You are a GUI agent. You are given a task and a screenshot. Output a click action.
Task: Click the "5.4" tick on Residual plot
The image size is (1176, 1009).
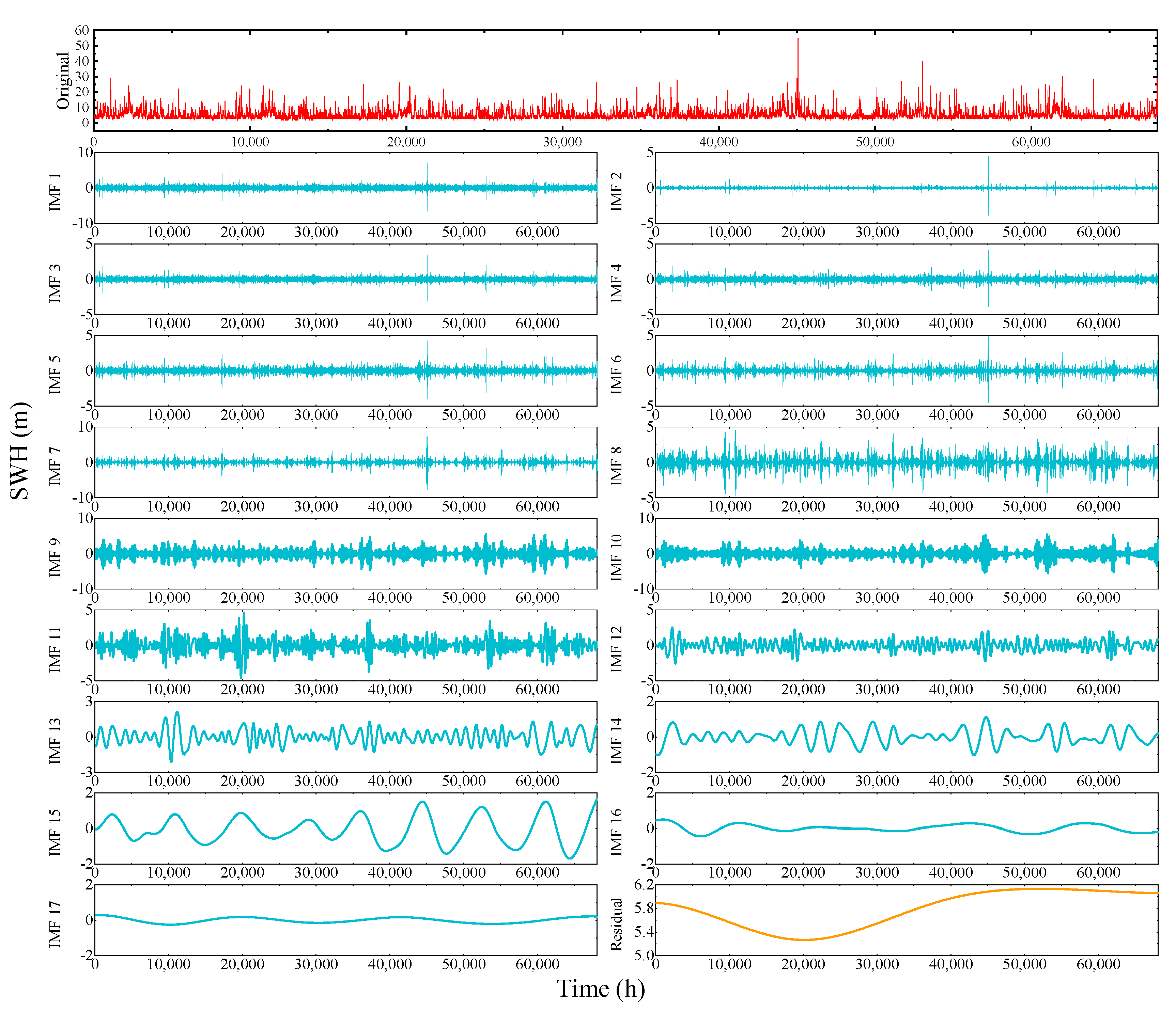(x=644, y=932)
